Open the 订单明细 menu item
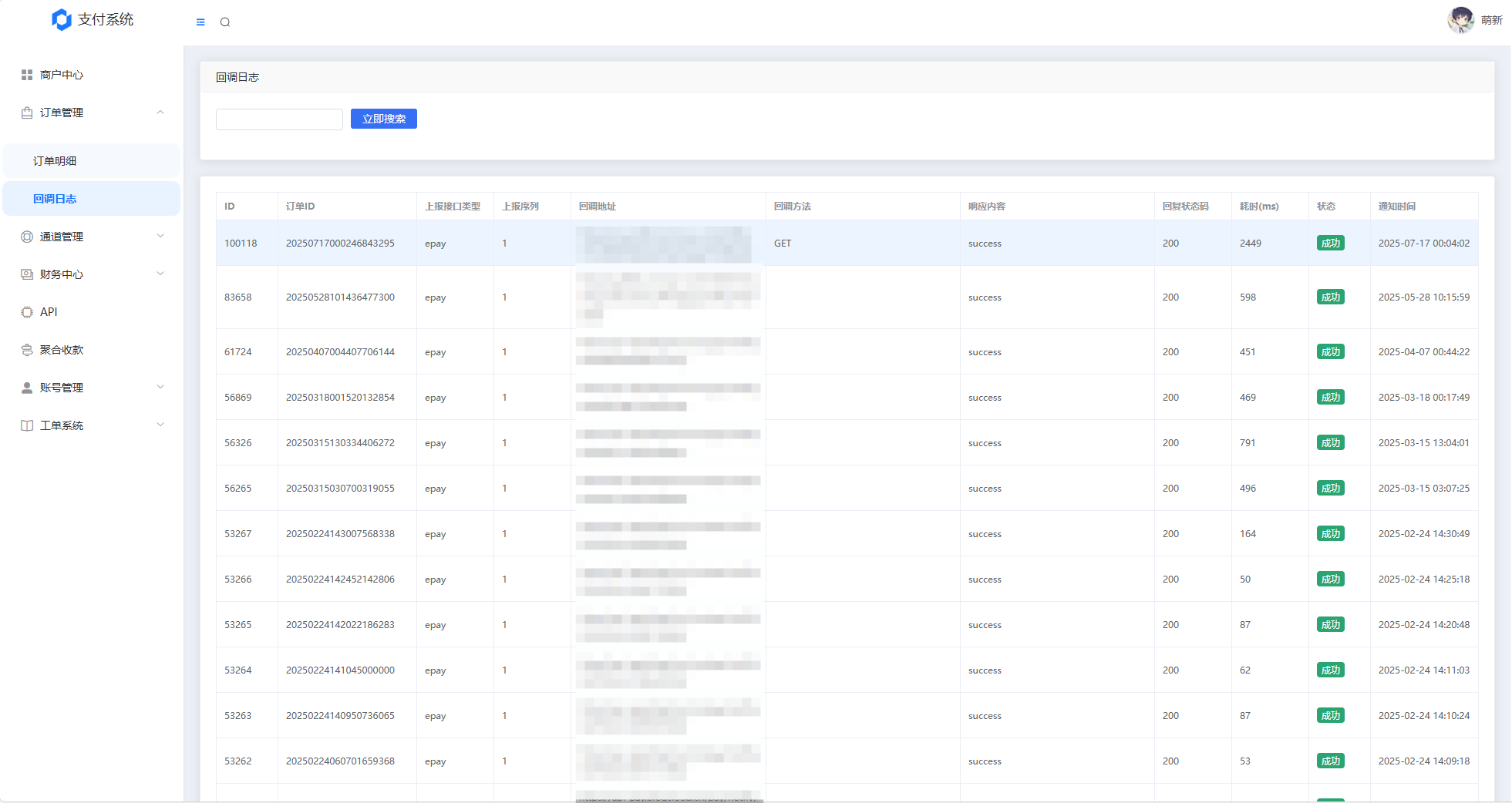 pos(55,161)
